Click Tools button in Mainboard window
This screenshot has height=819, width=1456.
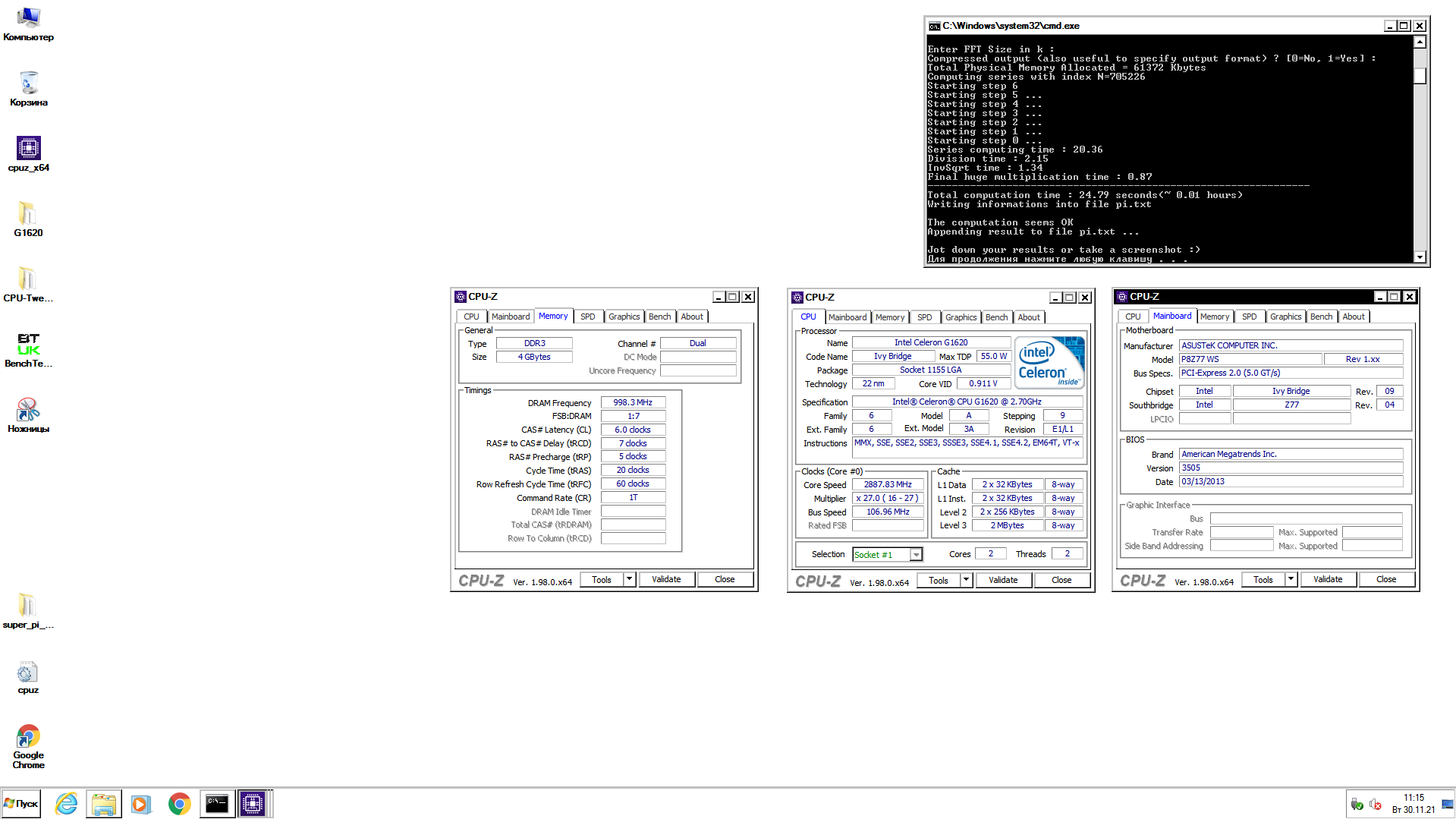1263,579
